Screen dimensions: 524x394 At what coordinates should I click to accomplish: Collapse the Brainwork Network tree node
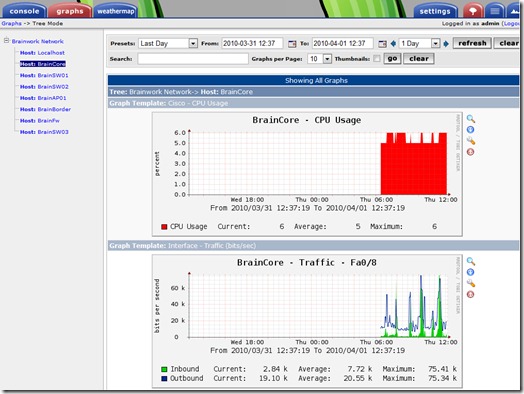[x=6, y=41]
